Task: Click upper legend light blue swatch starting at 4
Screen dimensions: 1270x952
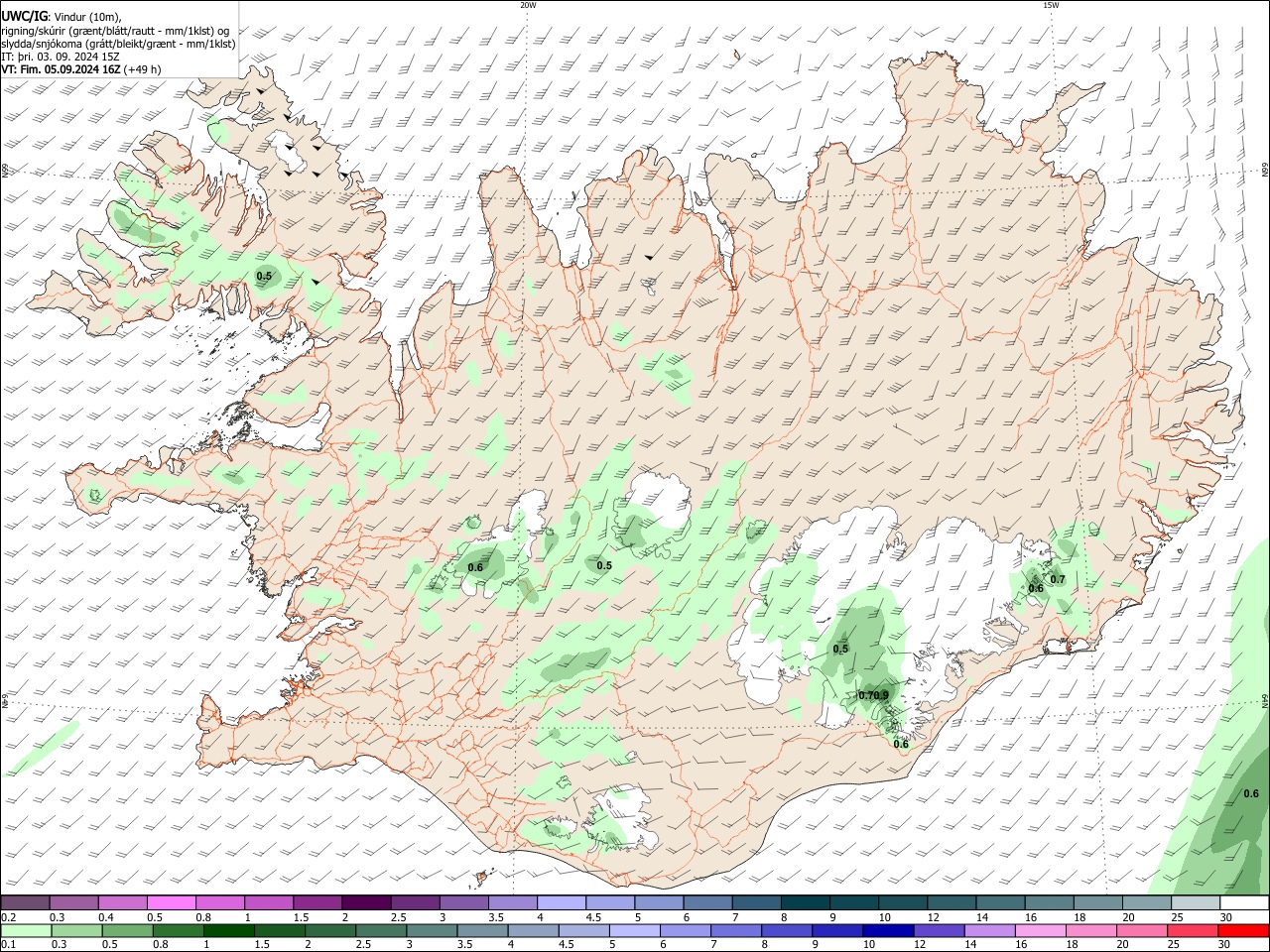Action: 561,902
